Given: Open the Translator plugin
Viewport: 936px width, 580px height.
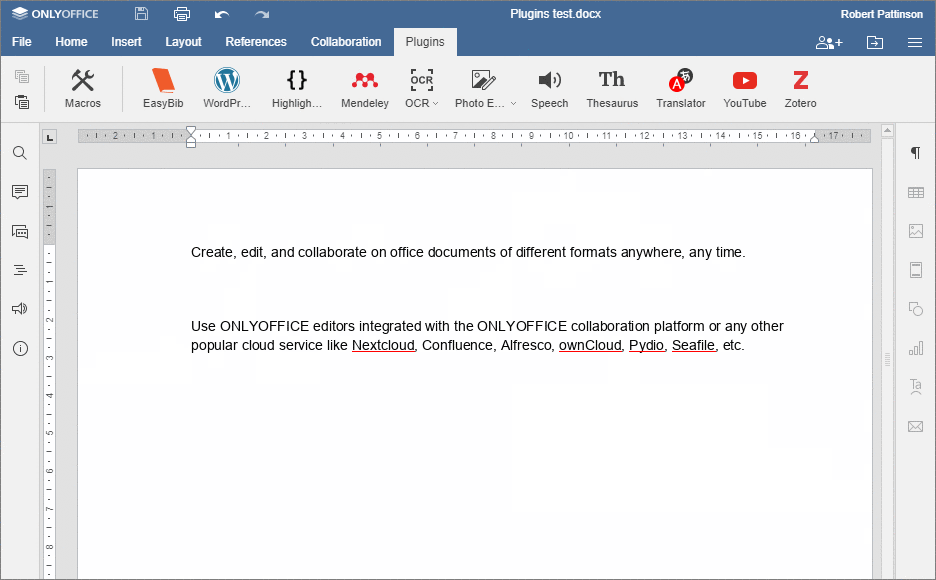Looking at the screenshot, I should pos(680,88).
